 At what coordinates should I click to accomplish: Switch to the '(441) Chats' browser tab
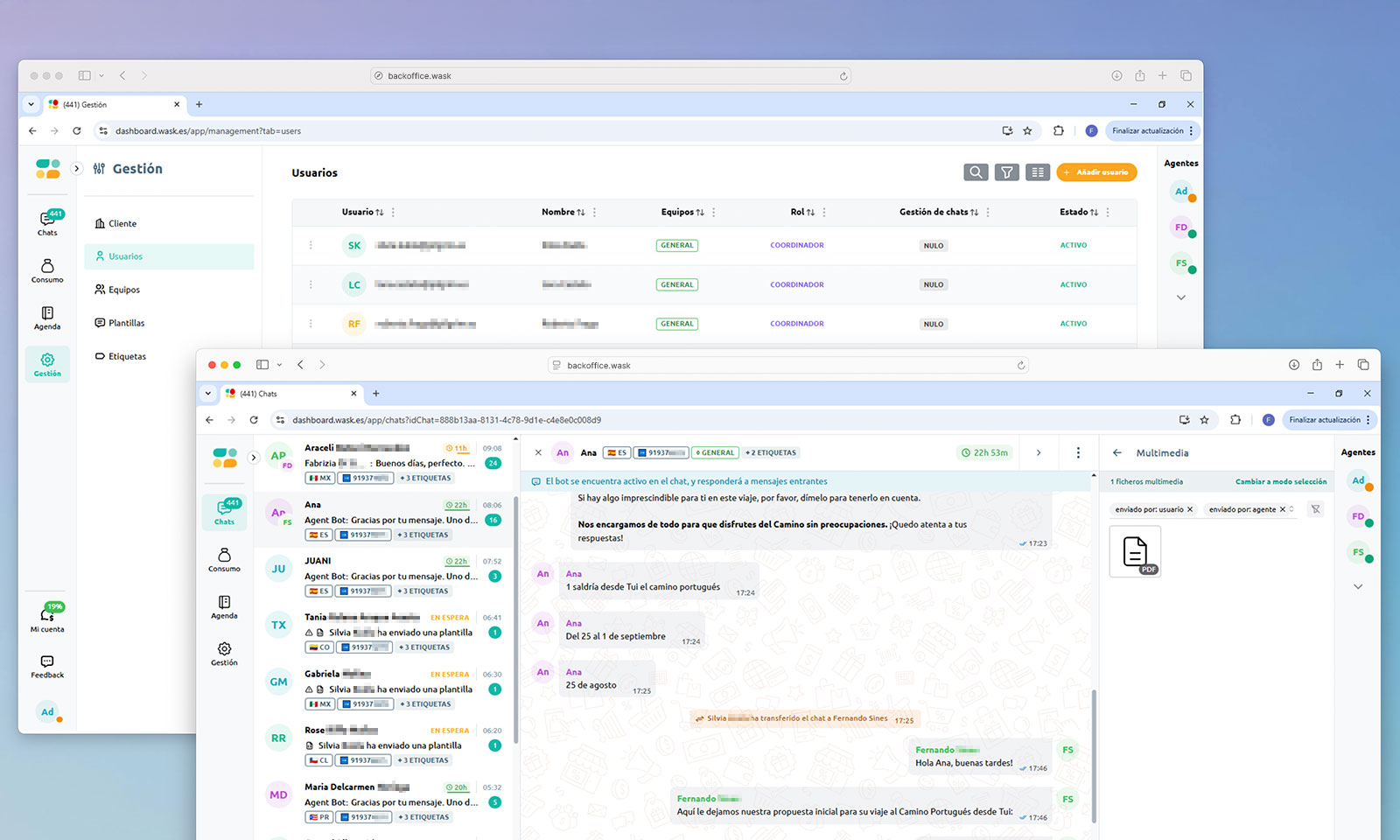[x=291, y=394]
